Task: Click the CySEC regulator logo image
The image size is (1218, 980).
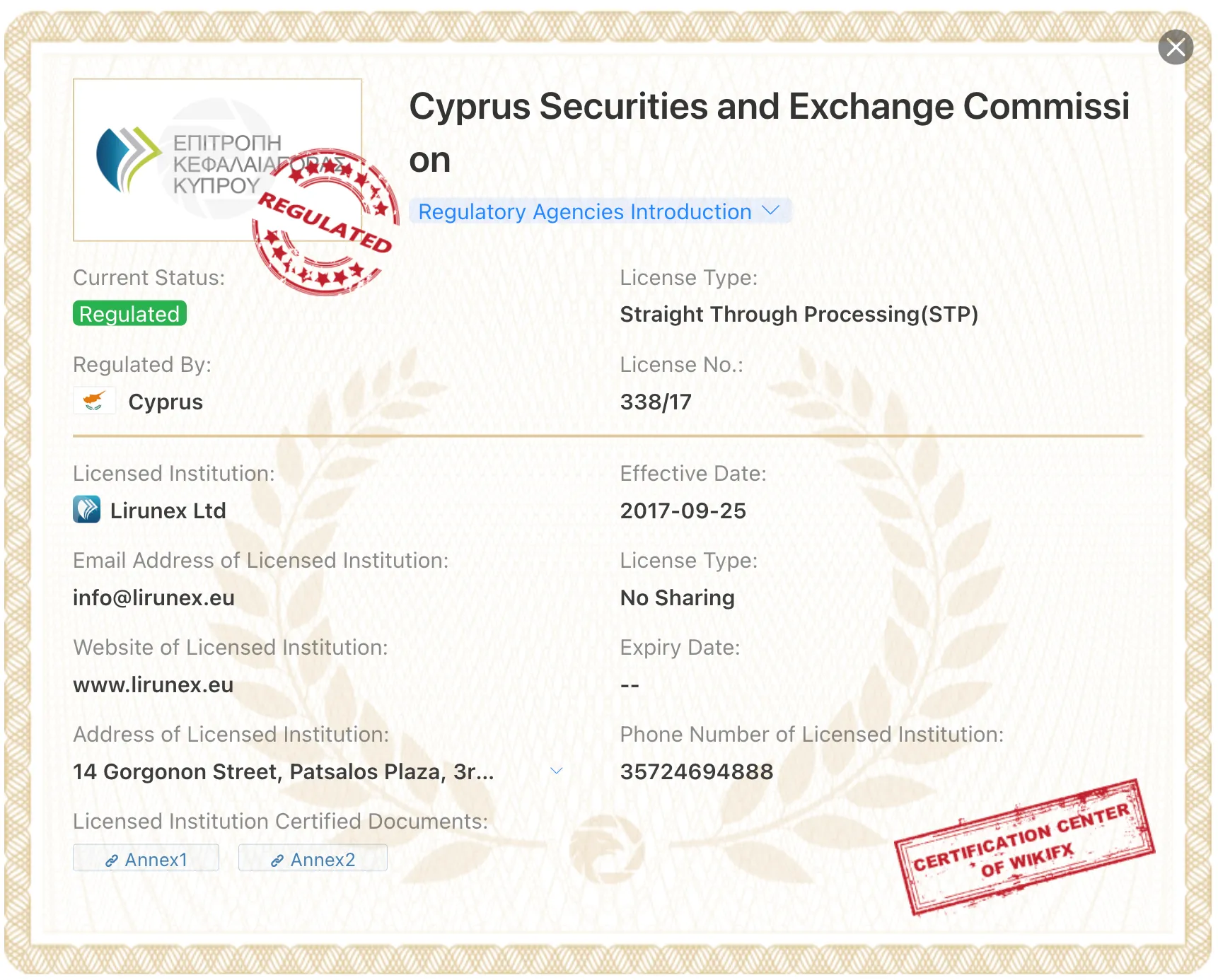Action: (x=217, y=160)
